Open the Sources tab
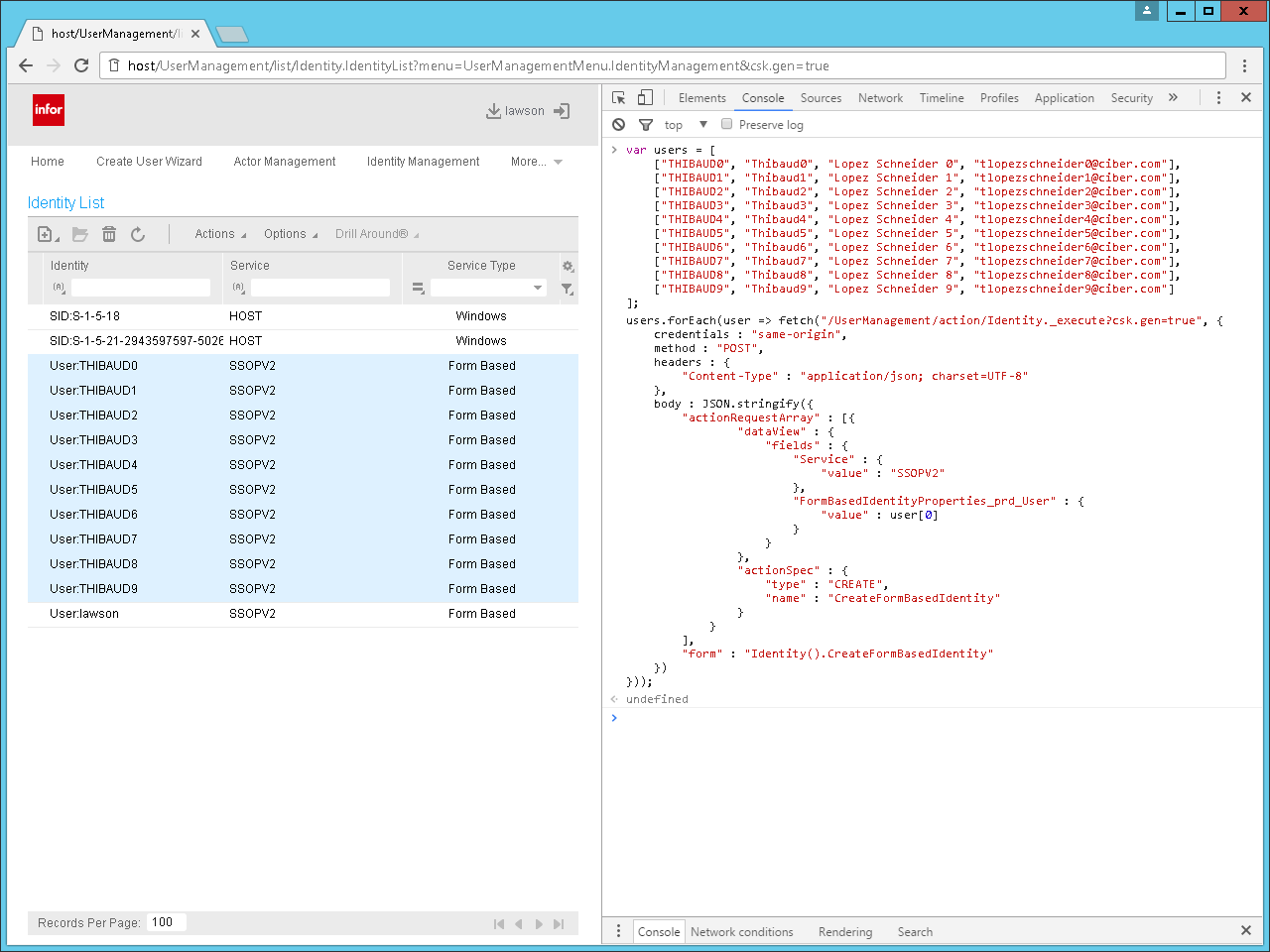This screenshot has width=1270, height=952. 821,98
